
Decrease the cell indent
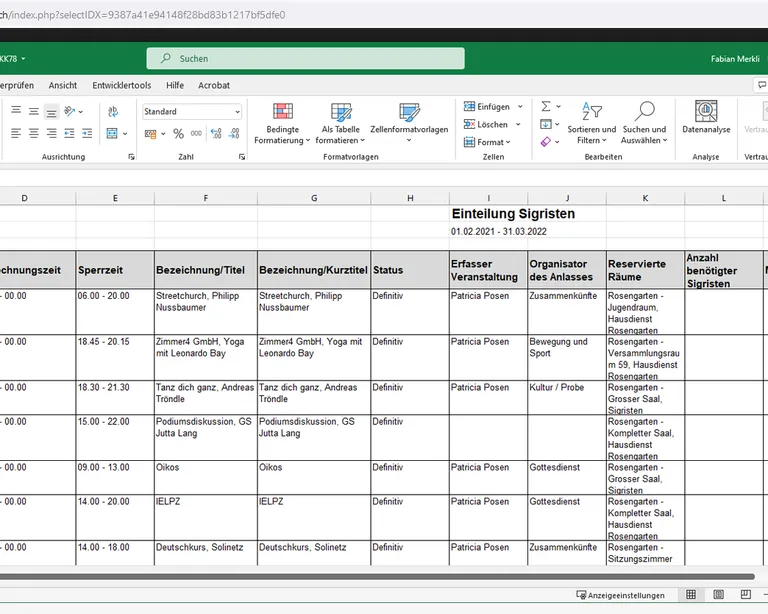click(x=69, y=133)
